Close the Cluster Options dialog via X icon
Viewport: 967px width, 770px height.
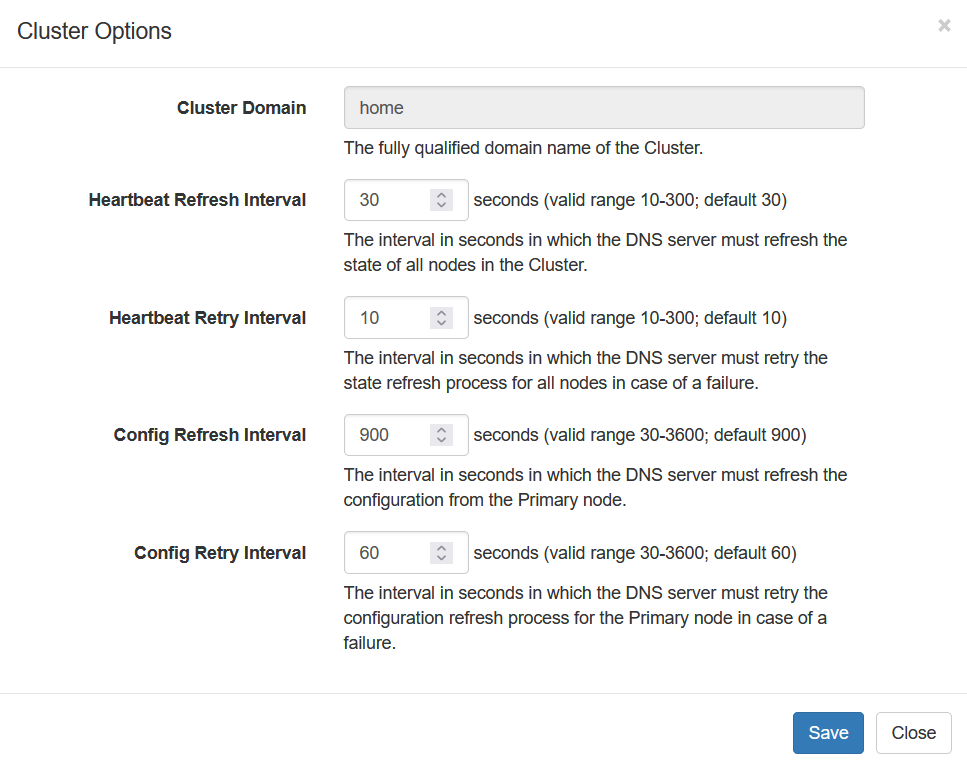tap(943, 26)
